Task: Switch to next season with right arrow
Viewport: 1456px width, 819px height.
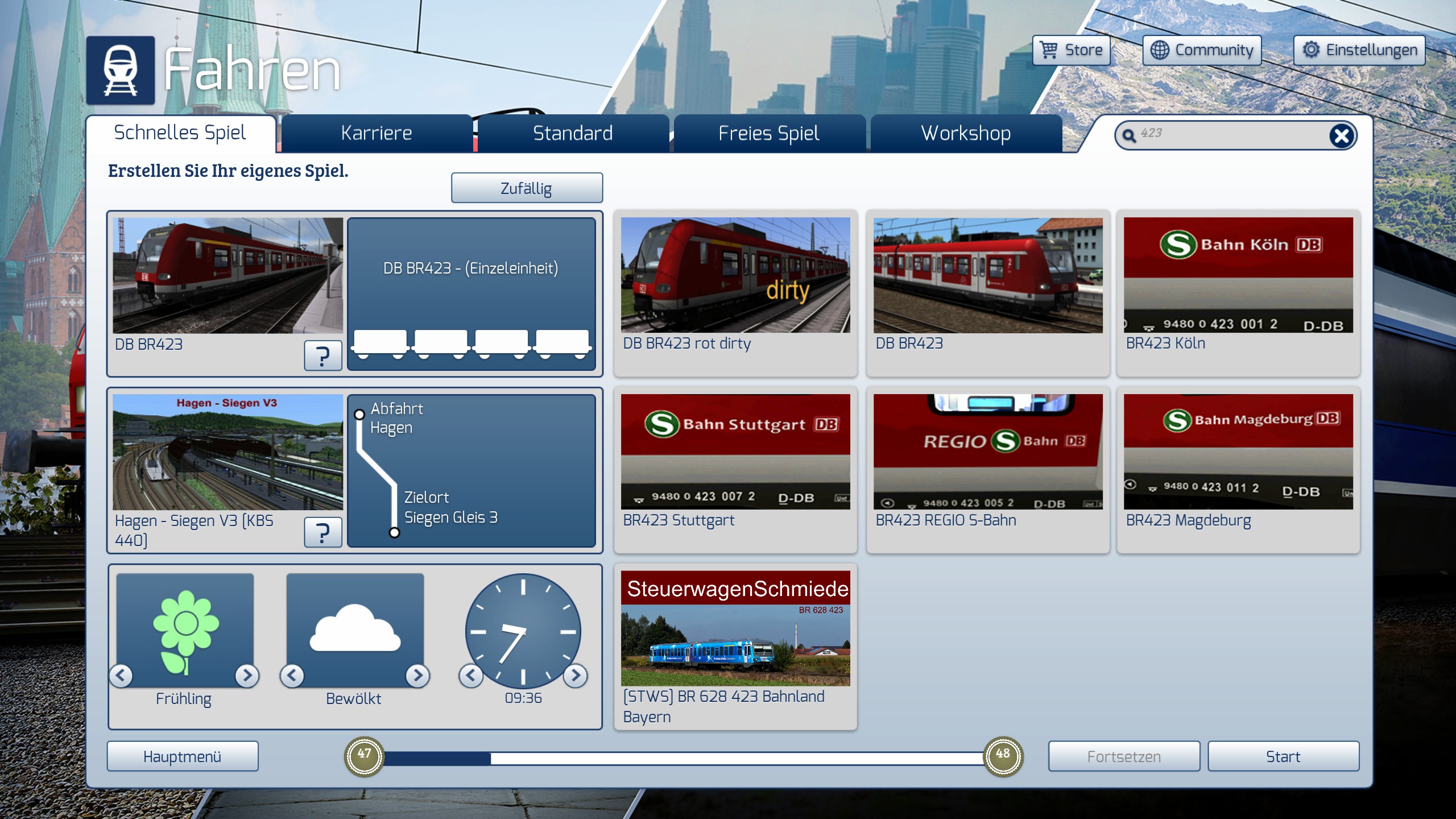Action: [247, 676]
